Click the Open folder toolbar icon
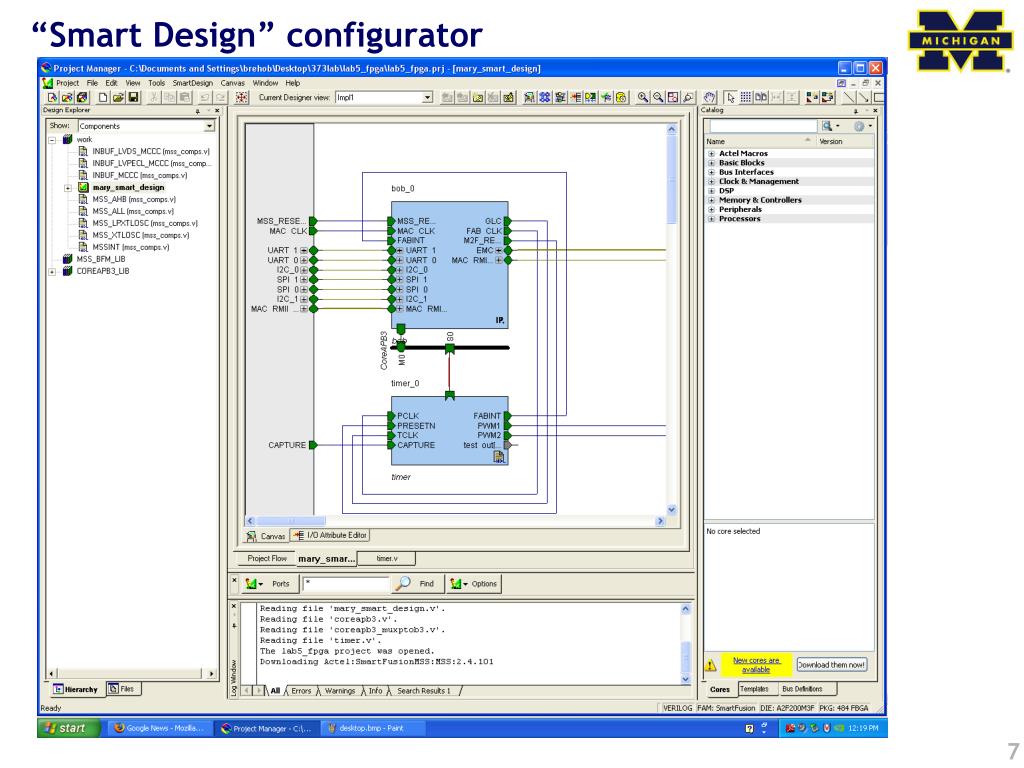This screenshot has height=768, width=1024. 118,97
